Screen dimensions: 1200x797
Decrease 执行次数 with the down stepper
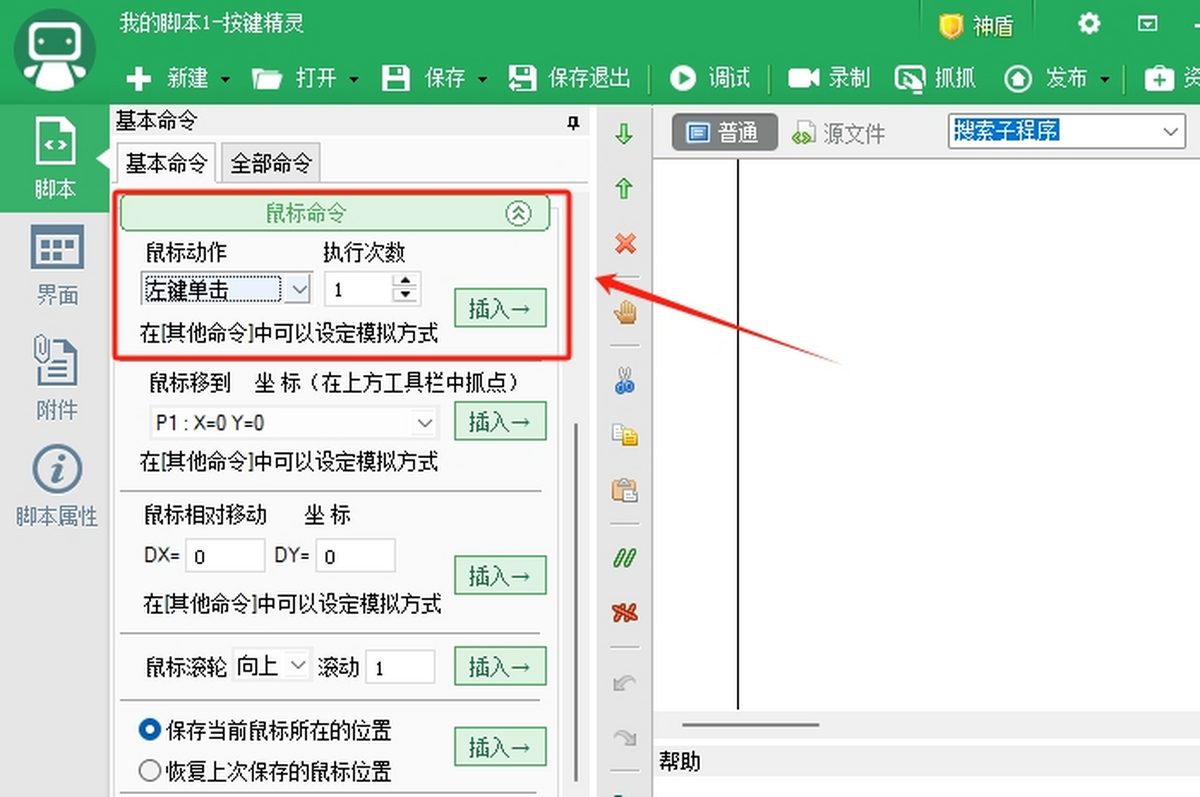pos(405,297)
